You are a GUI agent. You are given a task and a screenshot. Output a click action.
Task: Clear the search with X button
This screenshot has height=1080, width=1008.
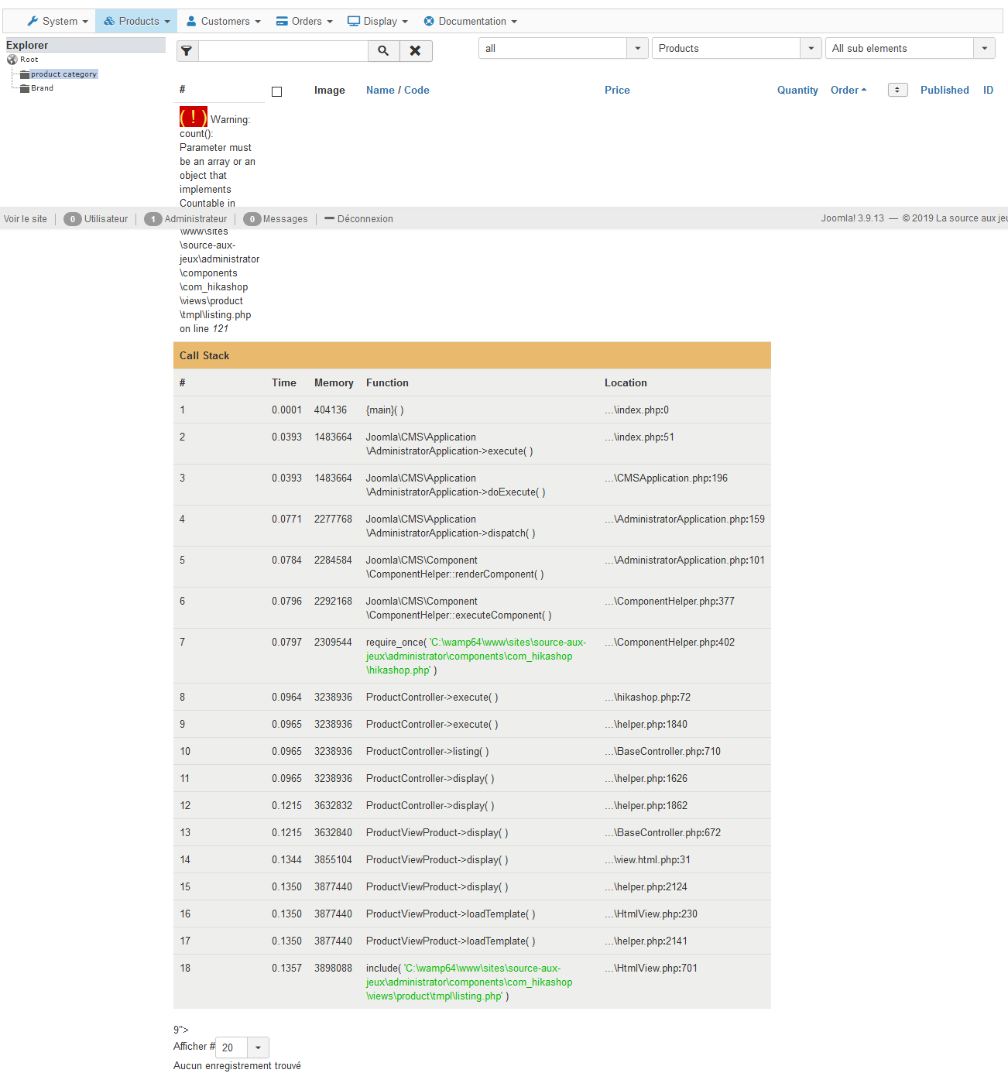(415, 51)
